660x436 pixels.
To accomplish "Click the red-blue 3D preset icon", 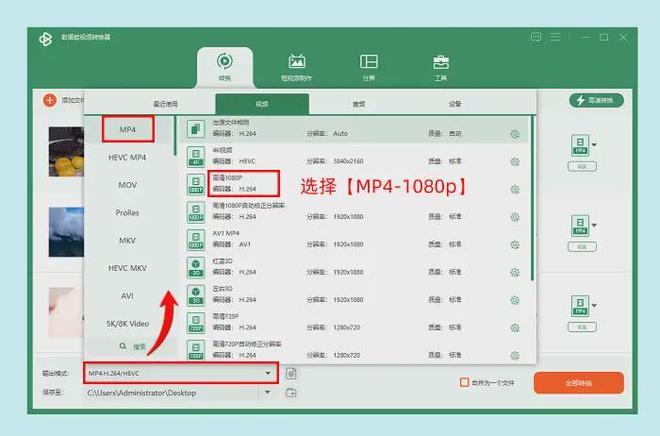I will (196, 268).
